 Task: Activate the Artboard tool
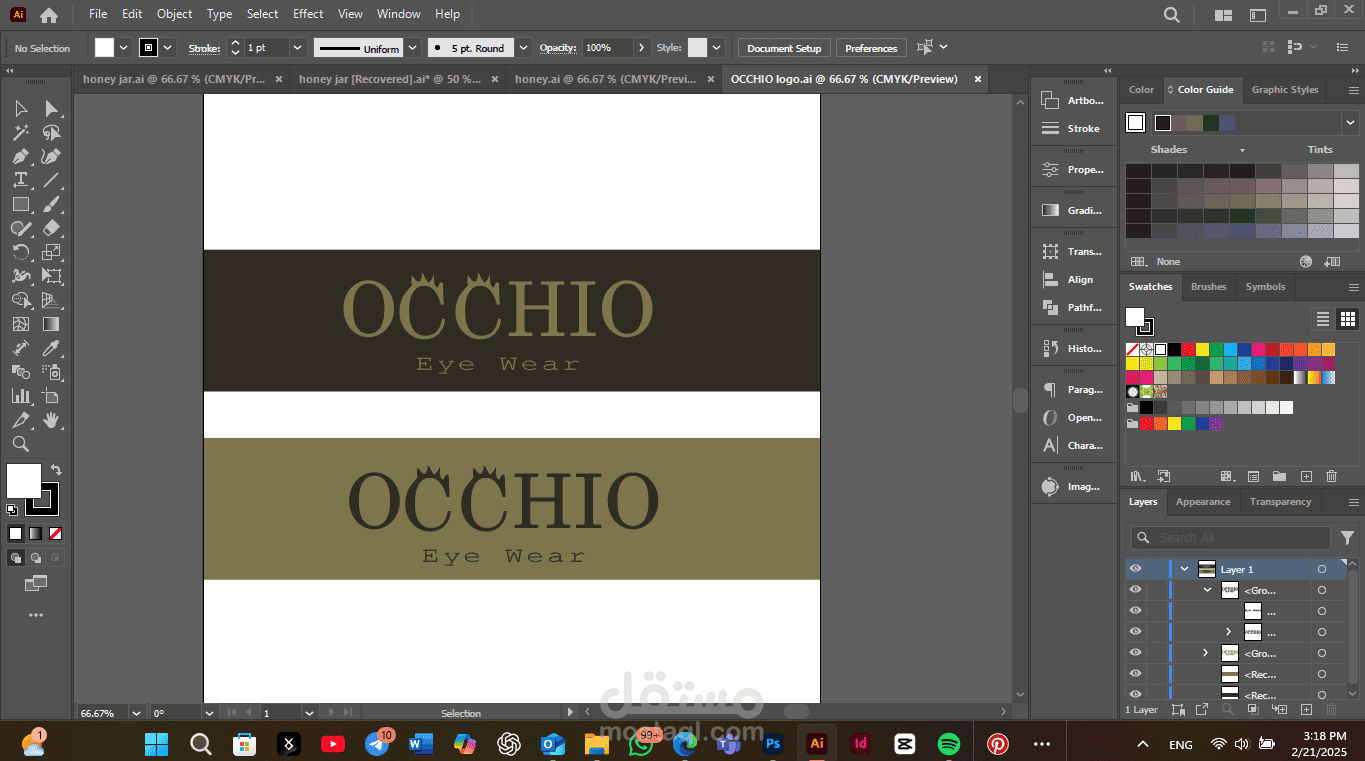click(51, 396)
